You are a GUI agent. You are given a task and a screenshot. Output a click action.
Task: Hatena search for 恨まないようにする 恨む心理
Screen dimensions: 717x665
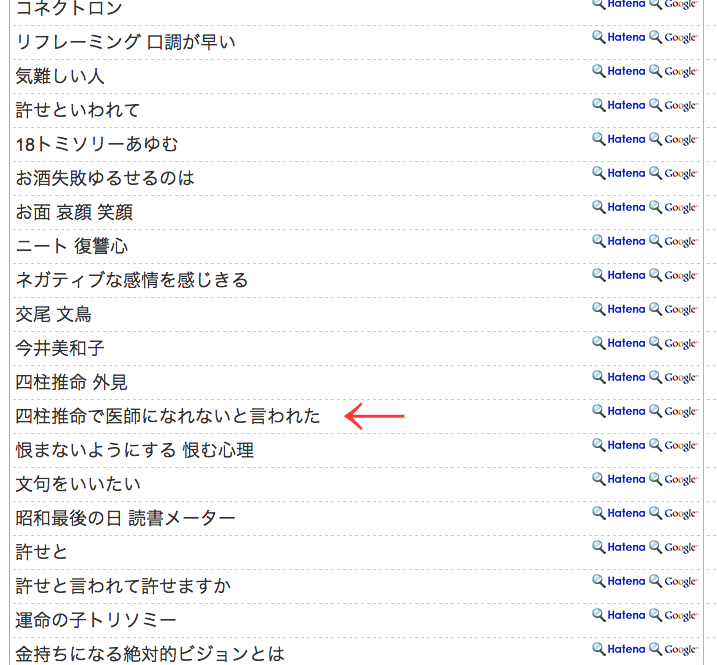tap(619, 445)
